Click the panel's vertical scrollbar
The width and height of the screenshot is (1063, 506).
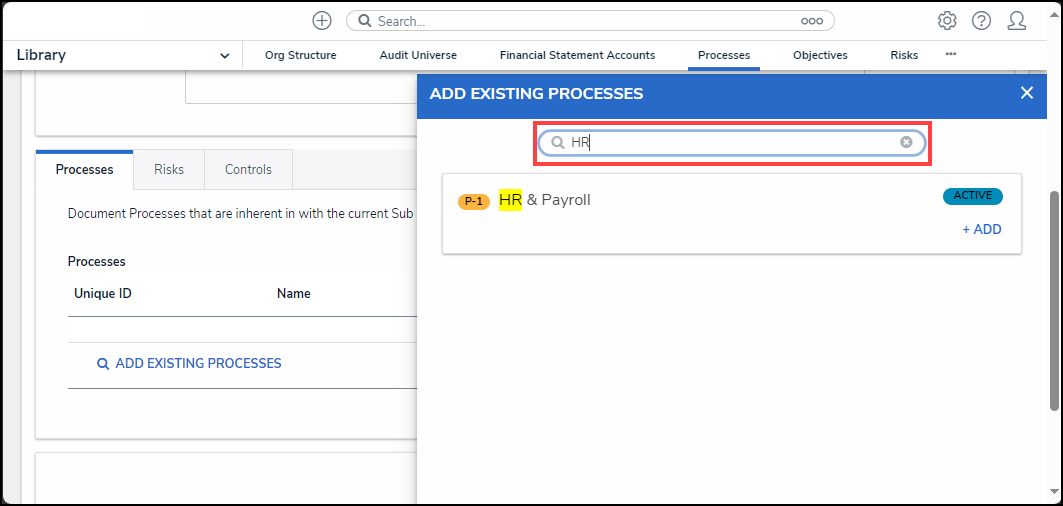pos(1055,300)
